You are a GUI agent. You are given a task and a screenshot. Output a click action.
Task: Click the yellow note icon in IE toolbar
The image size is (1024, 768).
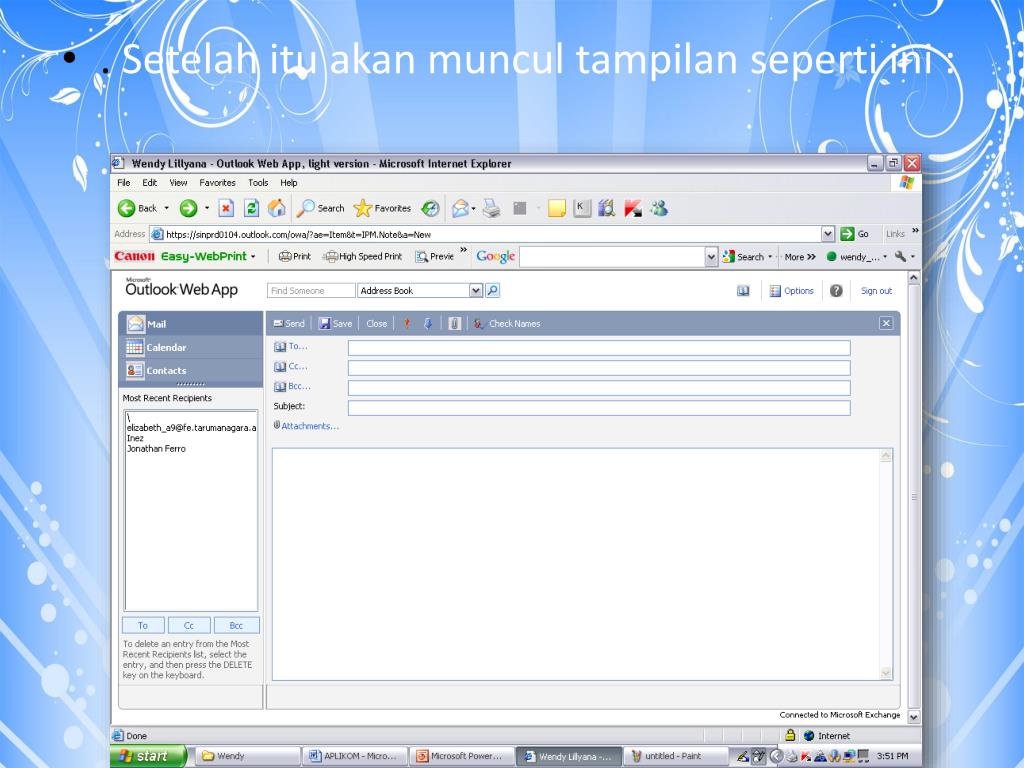pyautogui.click(x=556, y=208)
